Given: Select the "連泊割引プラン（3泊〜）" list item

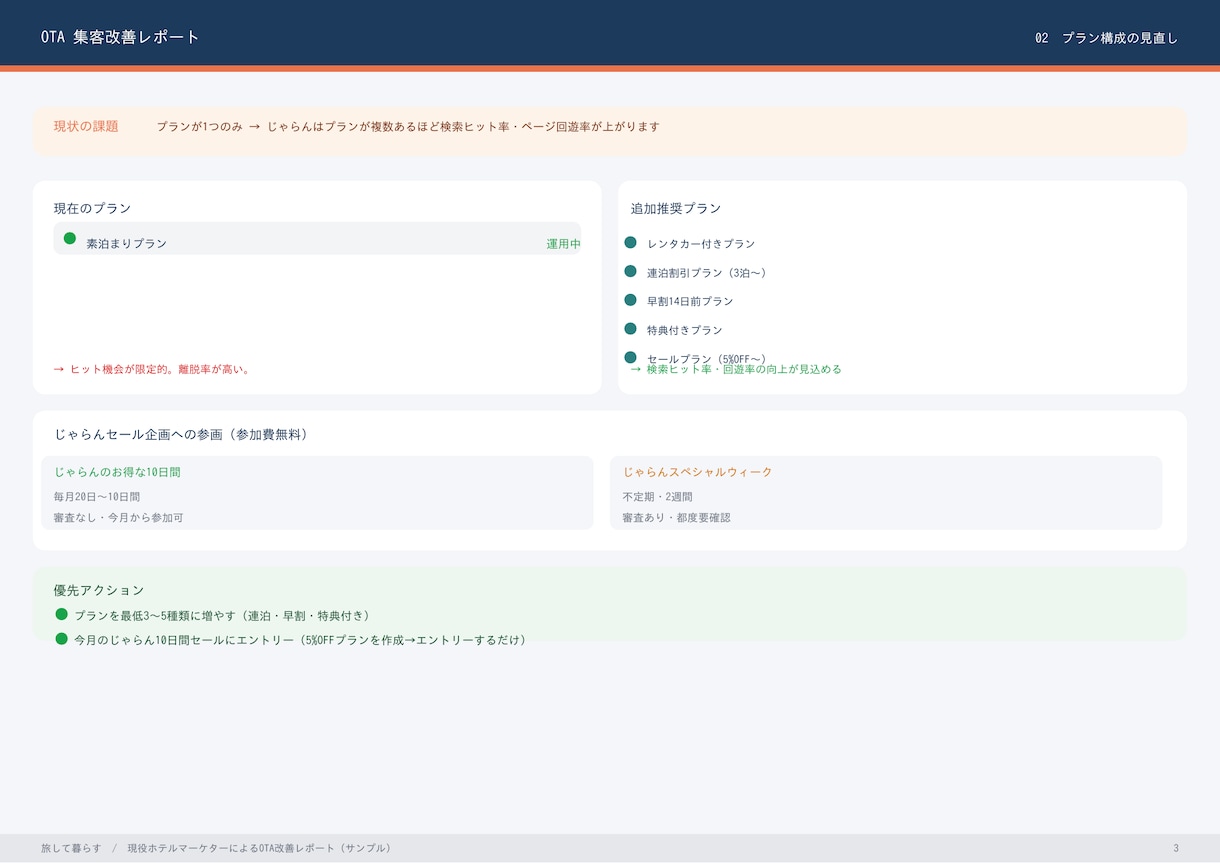Looking at the screenshot, I should click(x=707, y=273).
